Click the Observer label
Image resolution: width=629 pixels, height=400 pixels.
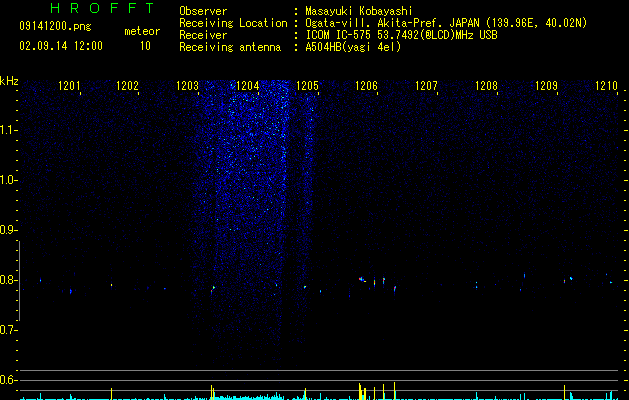tap(203, 11)
